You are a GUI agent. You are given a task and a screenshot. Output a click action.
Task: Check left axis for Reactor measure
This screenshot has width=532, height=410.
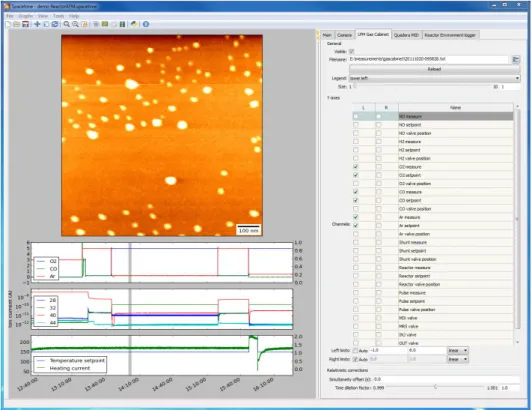pyautogui.click(x=356, y=267)
